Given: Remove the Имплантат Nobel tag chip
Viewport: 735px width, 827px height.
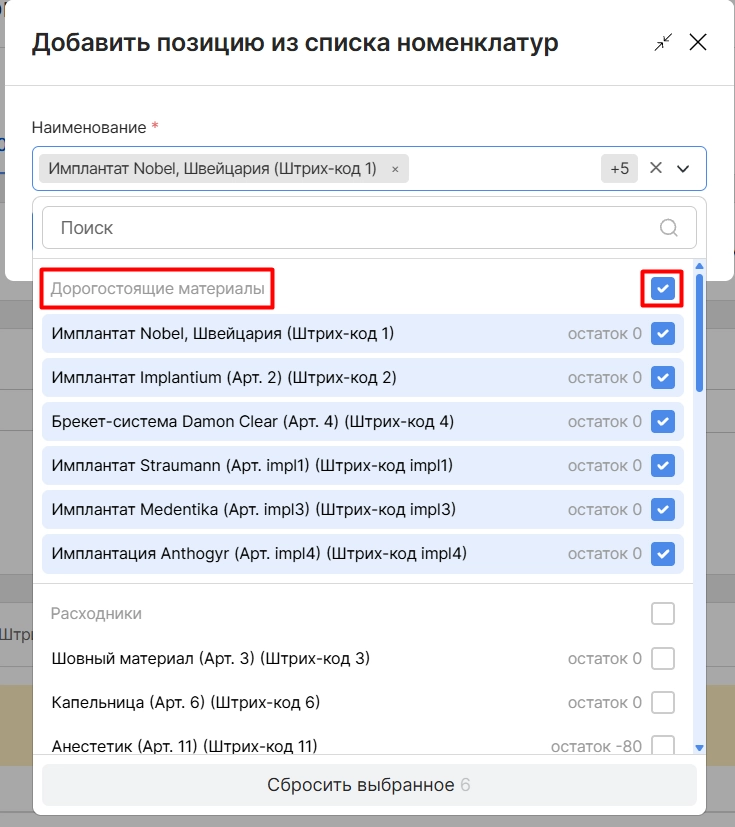Looking at the screenshot, I should [x=395, y=169].
